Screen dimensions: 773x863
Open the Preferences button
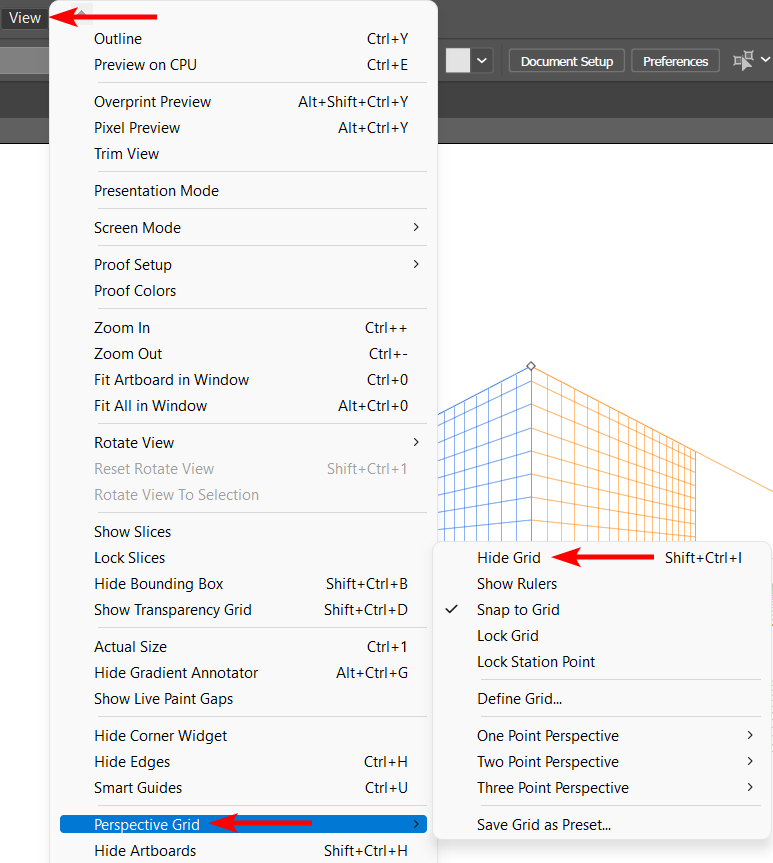675,61
